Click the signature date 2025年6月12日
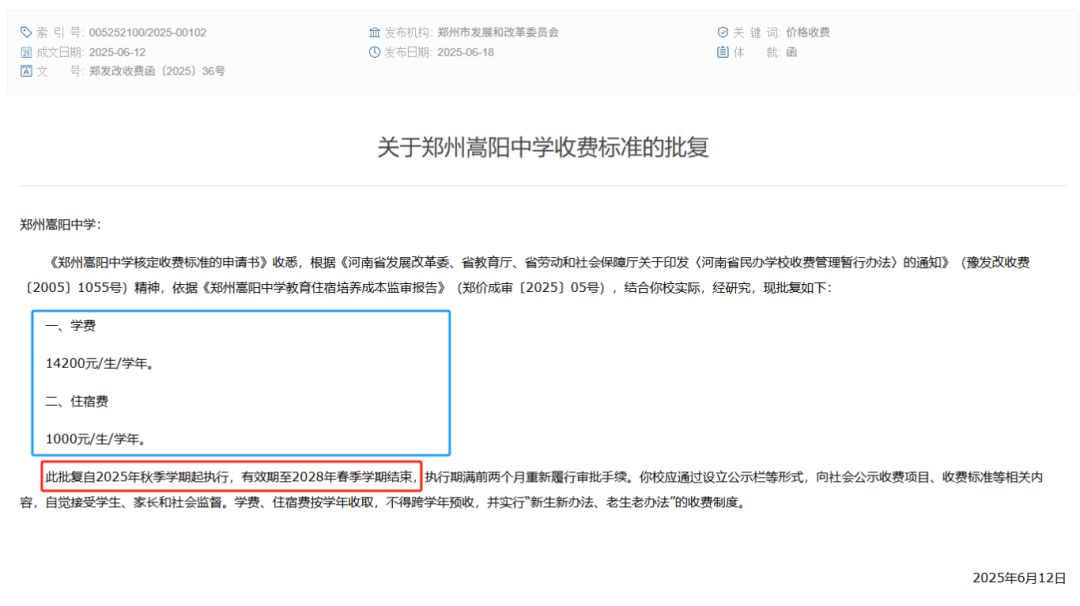 (1019, 578)
